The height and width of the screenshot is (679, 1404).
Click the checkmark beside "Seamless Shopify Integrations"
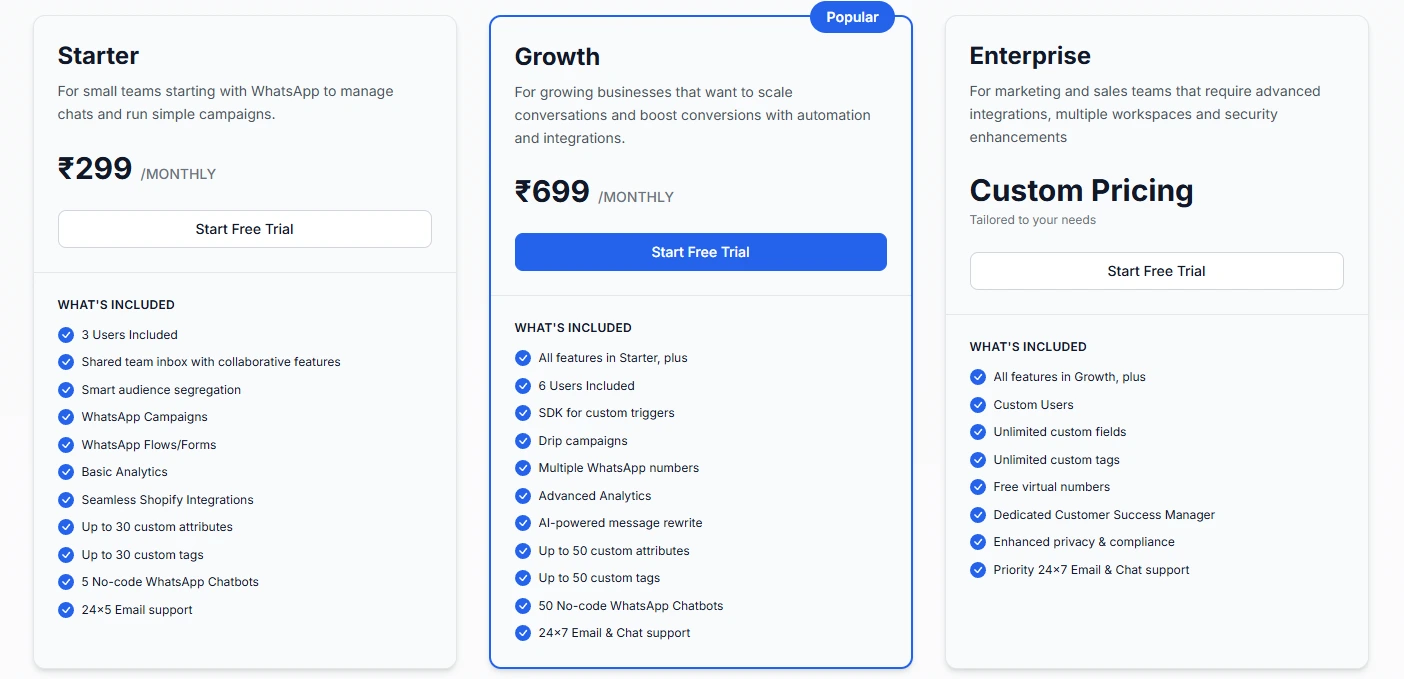[66, 500]
